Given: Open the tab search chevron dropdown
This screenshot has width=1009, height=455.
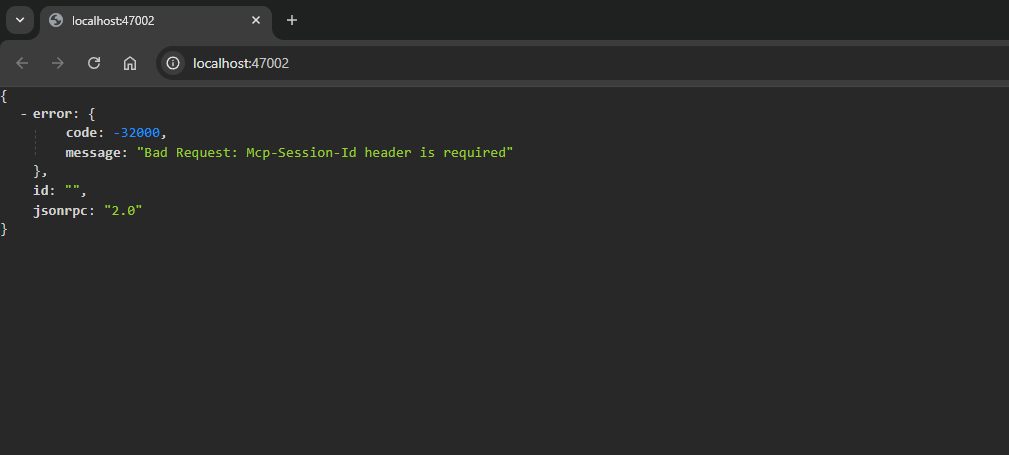Looking at the screenshot, I should tap(19, 20).
